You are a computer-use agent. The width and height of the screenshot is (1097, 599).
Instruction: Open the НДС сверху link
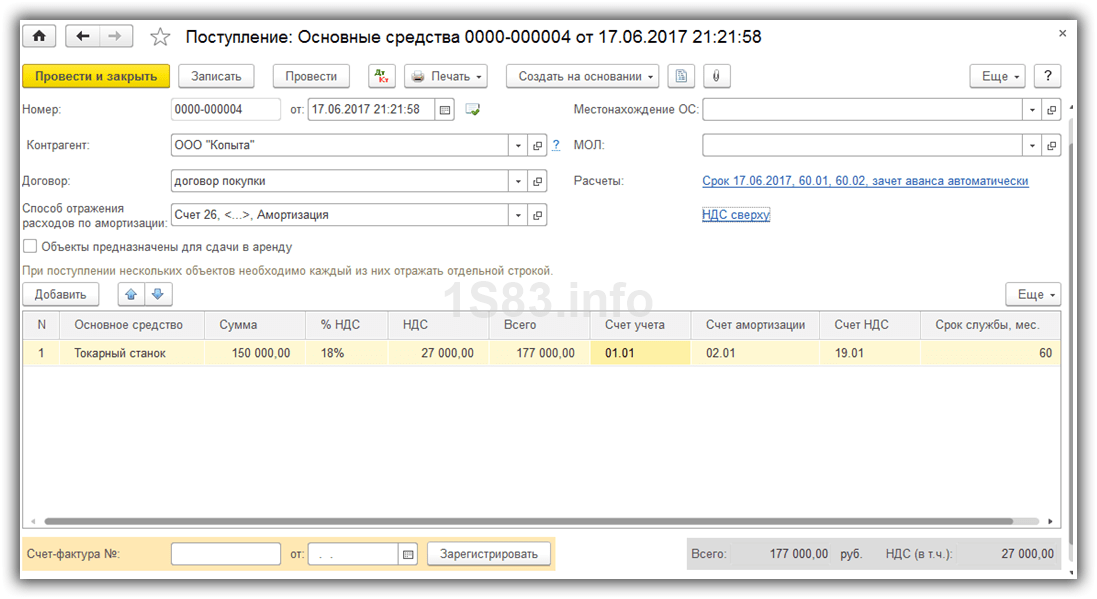click(x=736, y=215)
